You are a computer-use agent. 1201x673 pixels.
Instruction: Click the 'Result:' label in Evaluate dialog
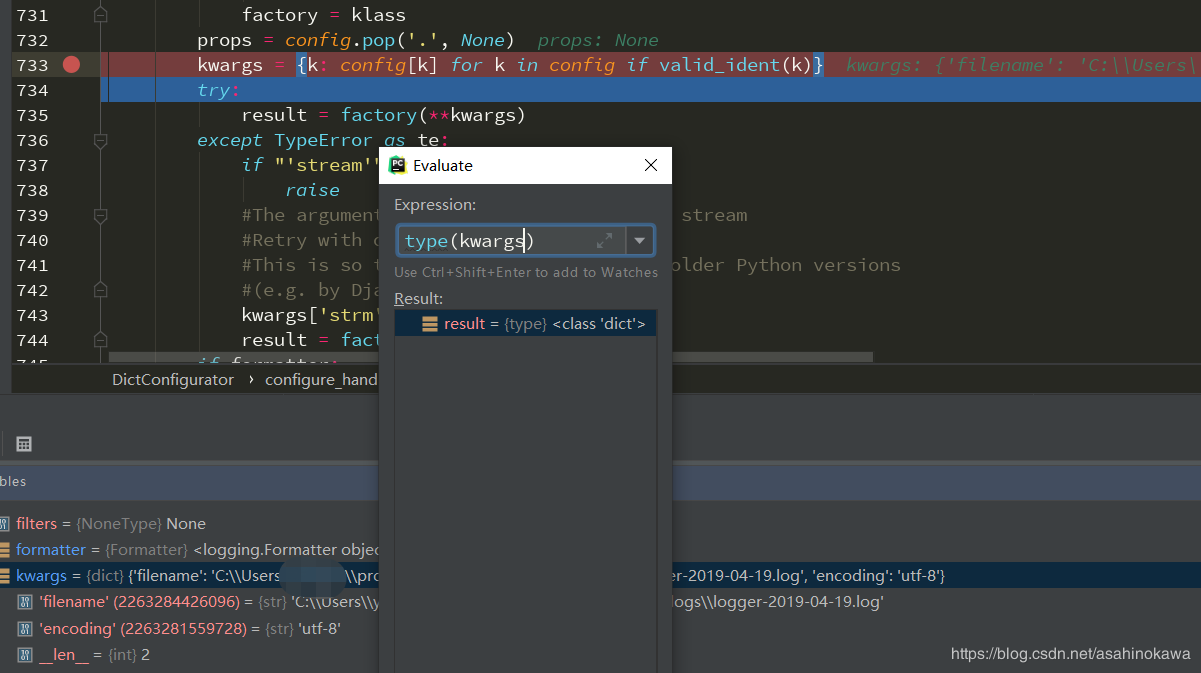coord(418,299)
